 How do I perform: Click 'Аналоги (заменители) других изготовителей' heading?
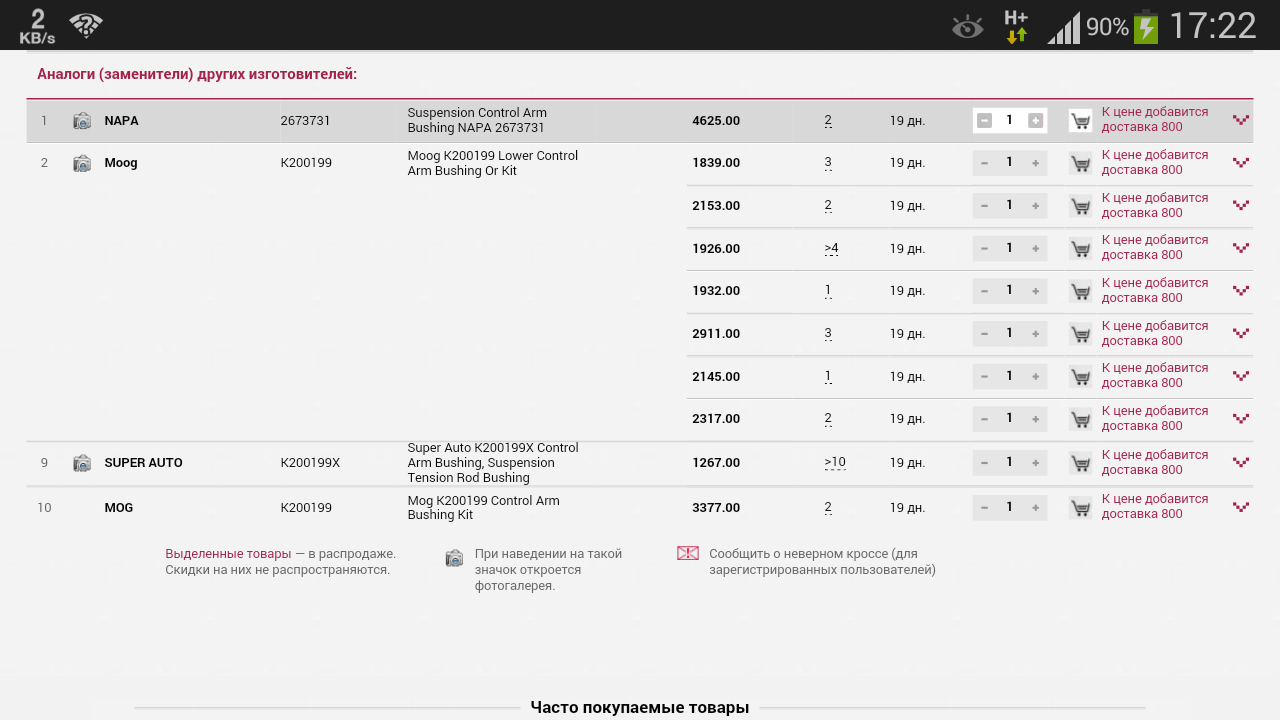coord(197,74)
